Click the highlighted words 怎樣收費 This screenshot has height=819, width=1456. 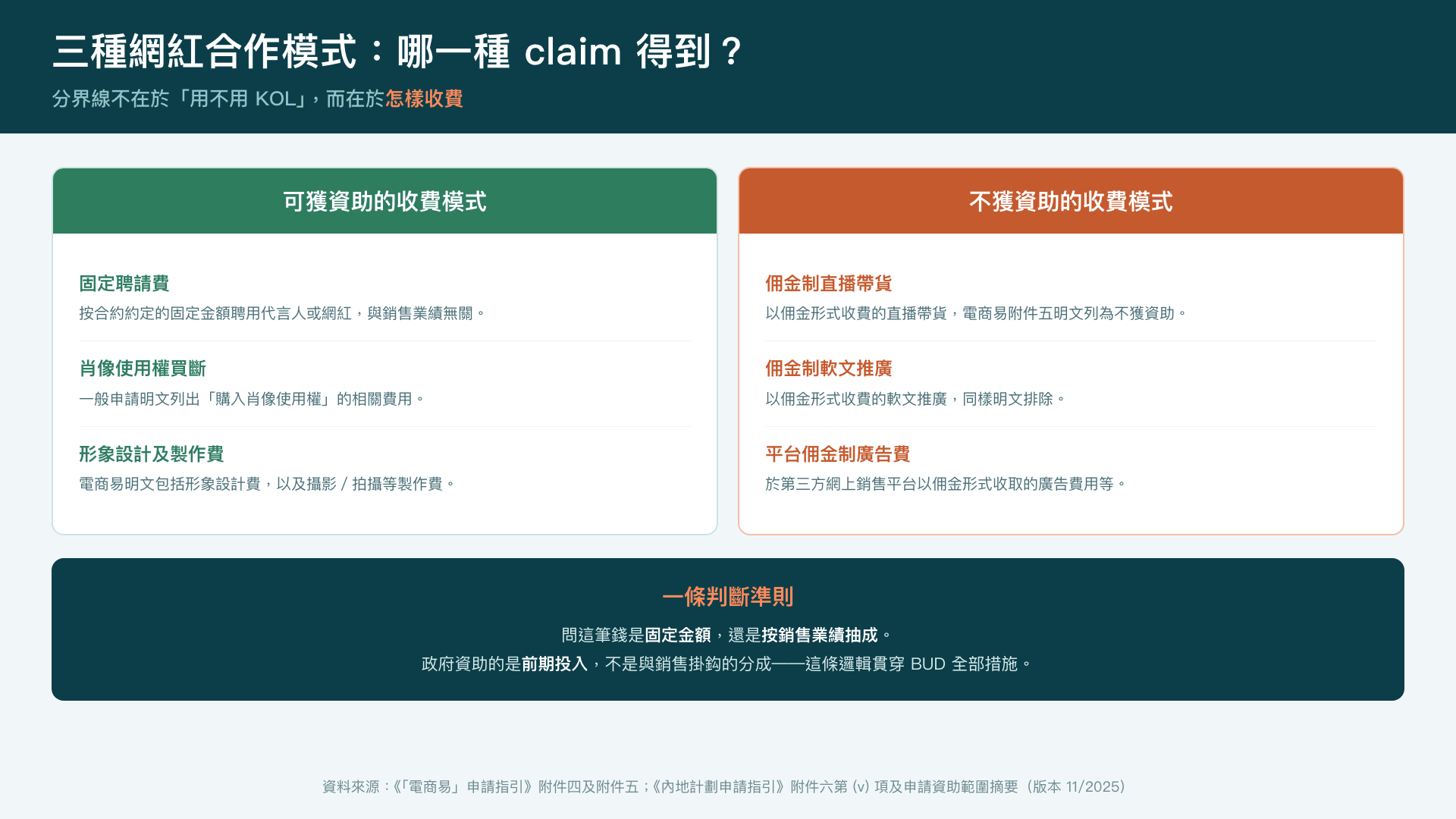[x=424, y=99]
